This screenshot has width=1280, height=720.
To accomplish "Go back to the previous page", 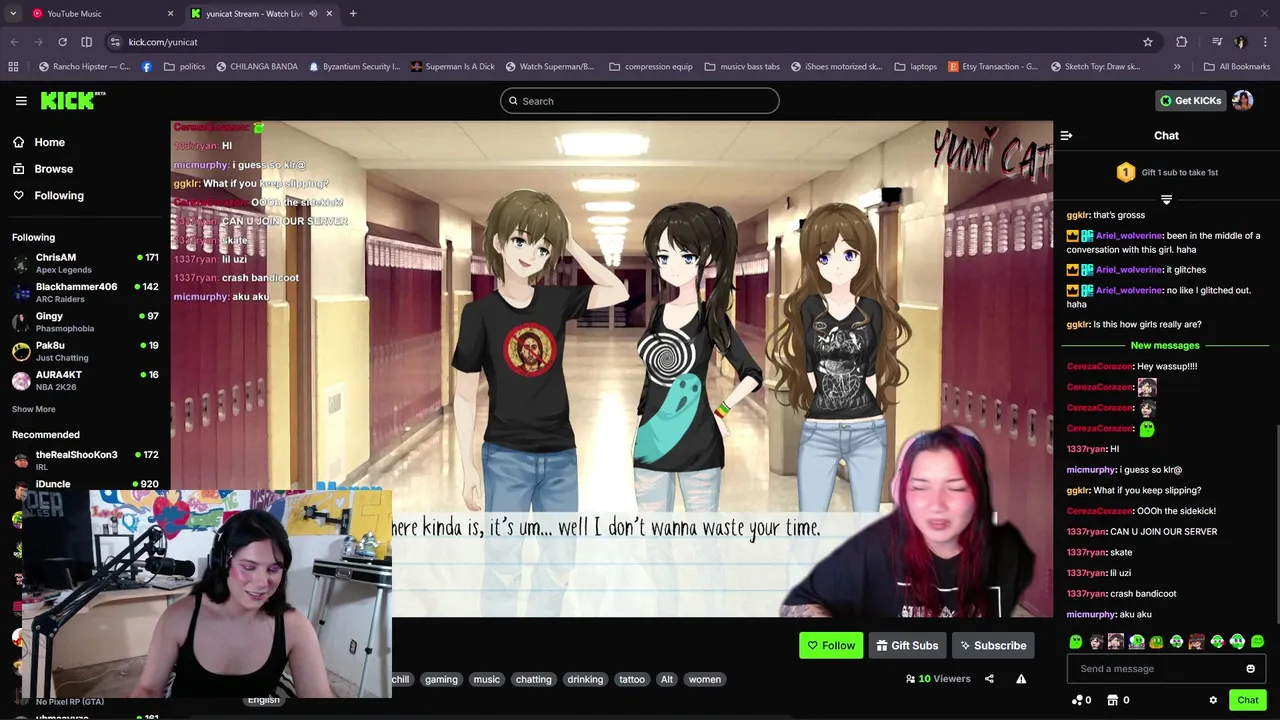I will pyautogui.click(x=14, y=42).
